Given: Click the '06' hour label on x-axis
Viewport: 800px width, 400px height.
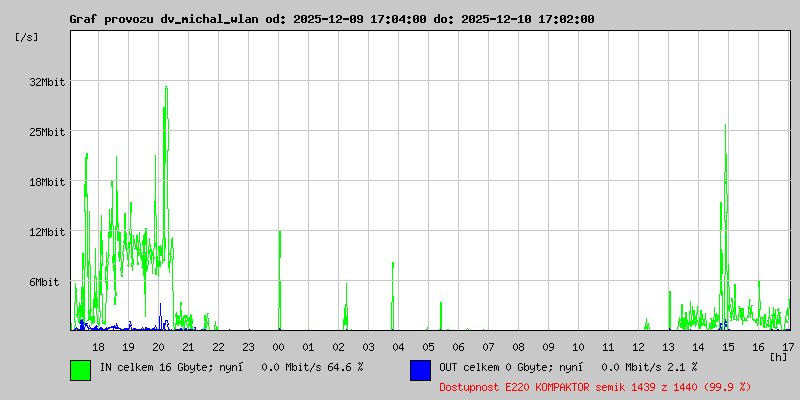Looking at the screenshot, I should 458,347.
